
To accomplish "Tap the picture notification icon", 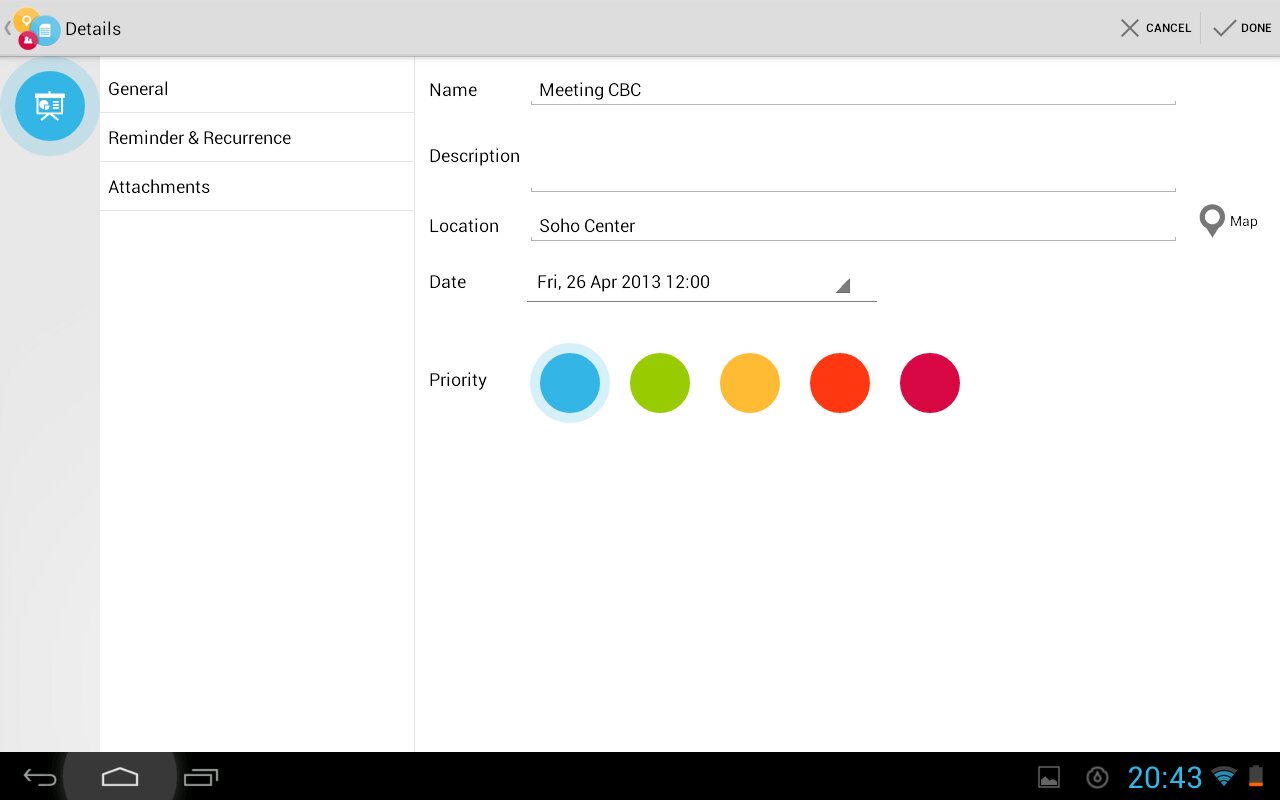I will point(1049,777).
